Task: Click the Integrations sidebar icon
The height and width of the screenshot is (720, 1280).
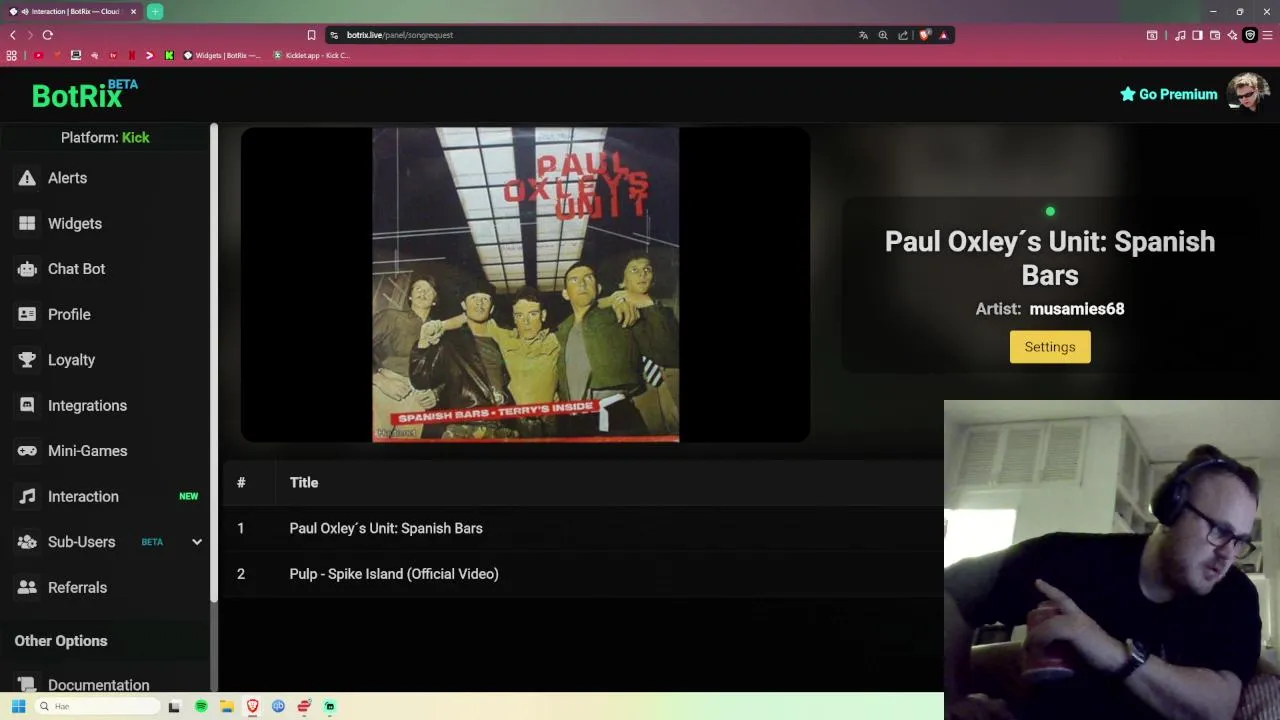Action: pyautogui.click(x=27, y=405)
